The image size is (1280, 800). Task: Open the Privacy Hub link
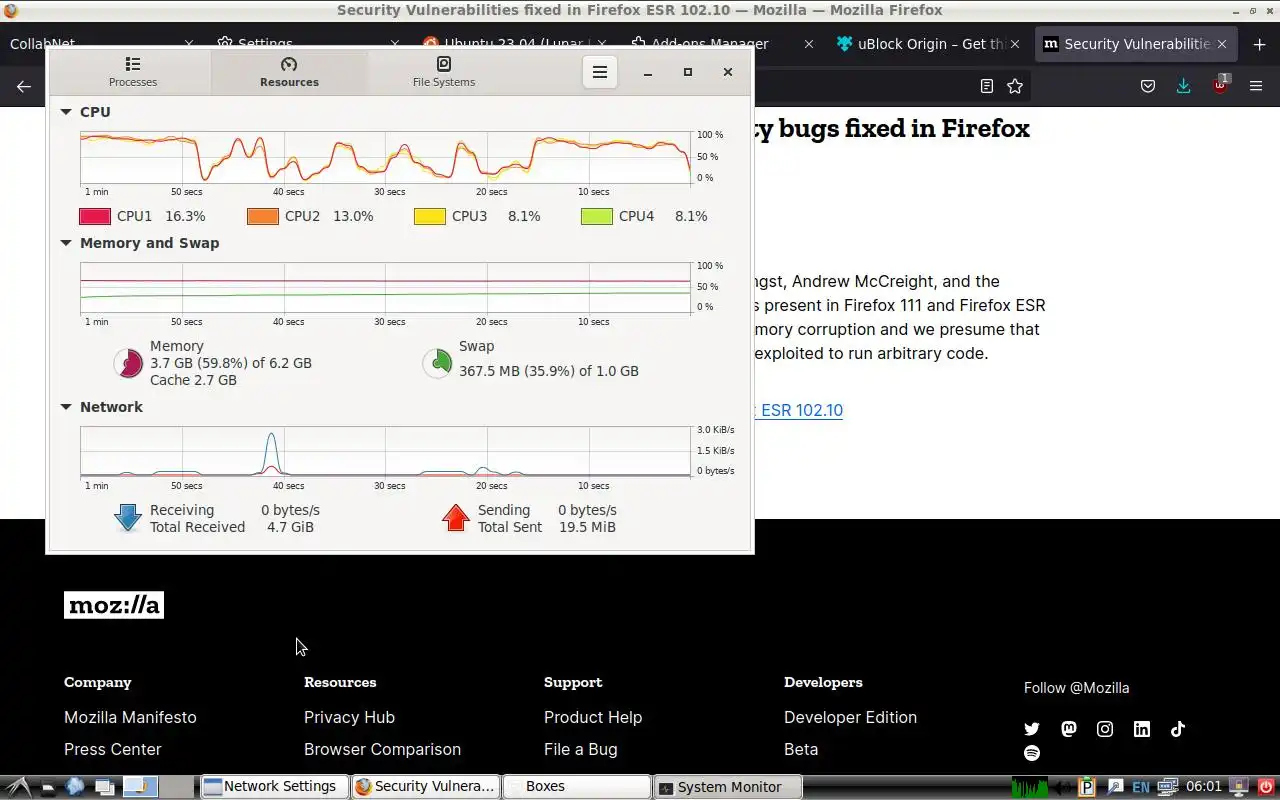(x=349, y=717)
